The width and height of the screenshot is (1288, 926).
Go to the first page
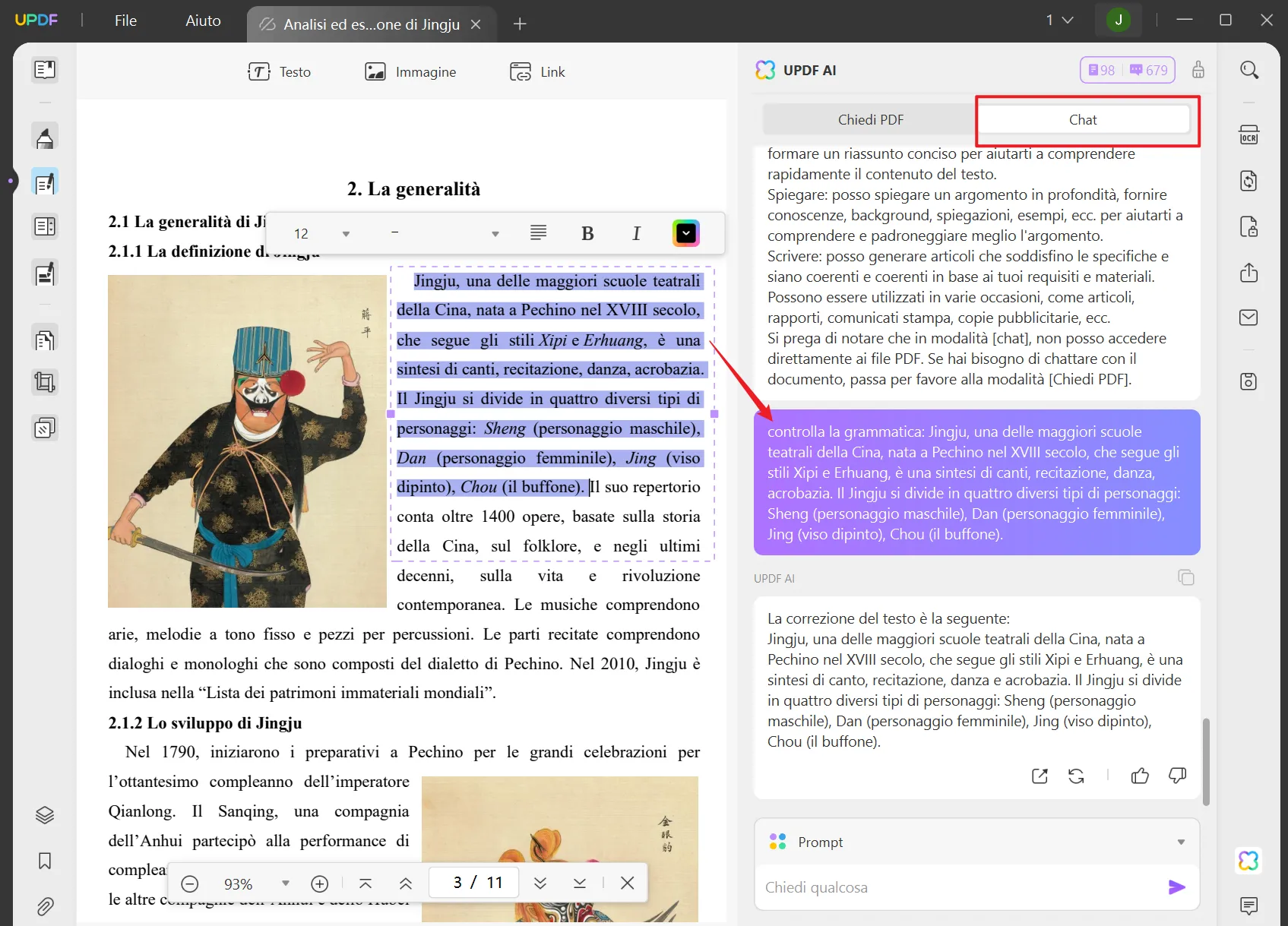366,883
